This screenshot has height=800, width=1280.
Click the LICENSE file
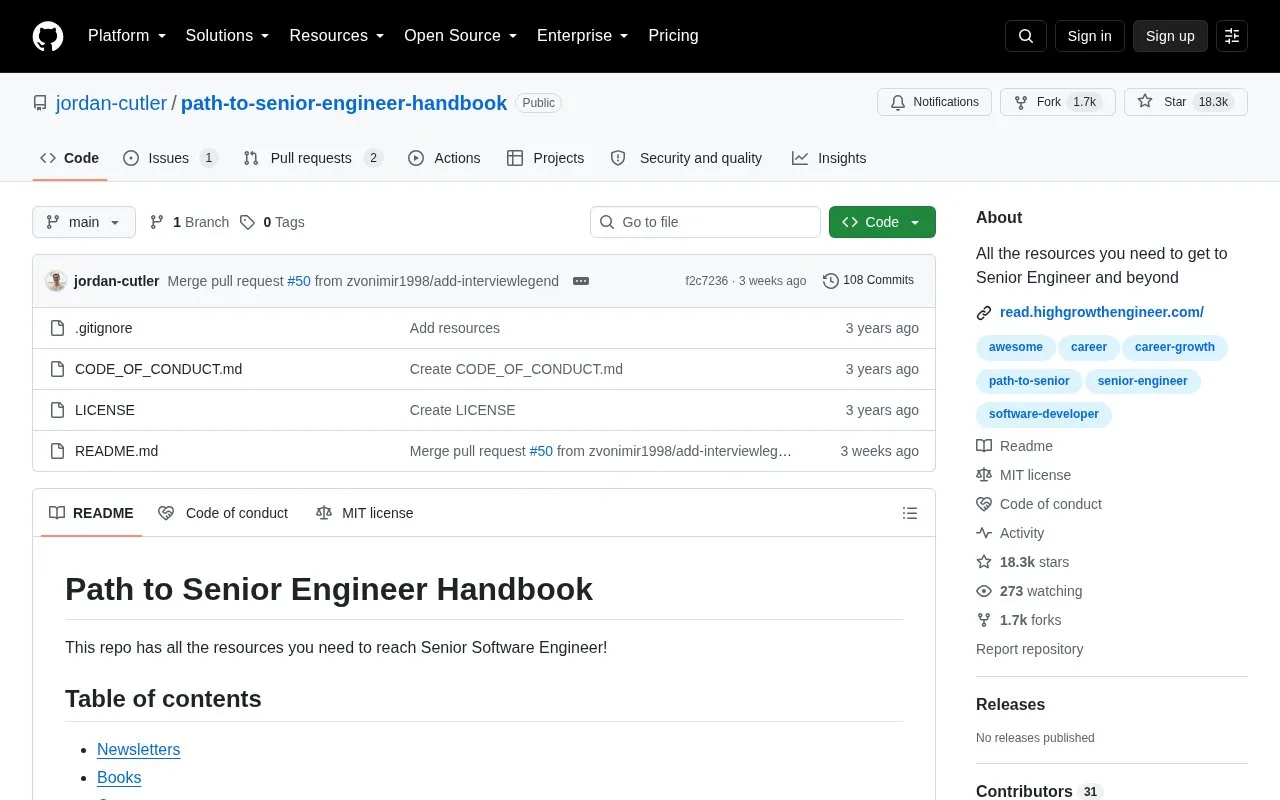105,410
